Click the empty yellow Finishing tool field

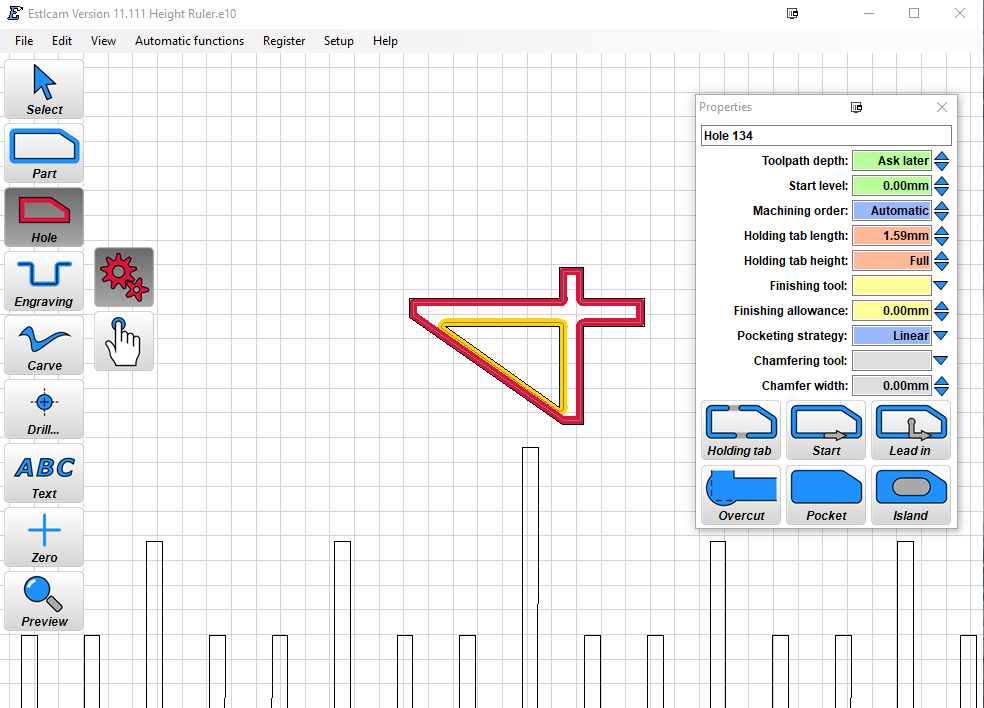tap(892, 286)
